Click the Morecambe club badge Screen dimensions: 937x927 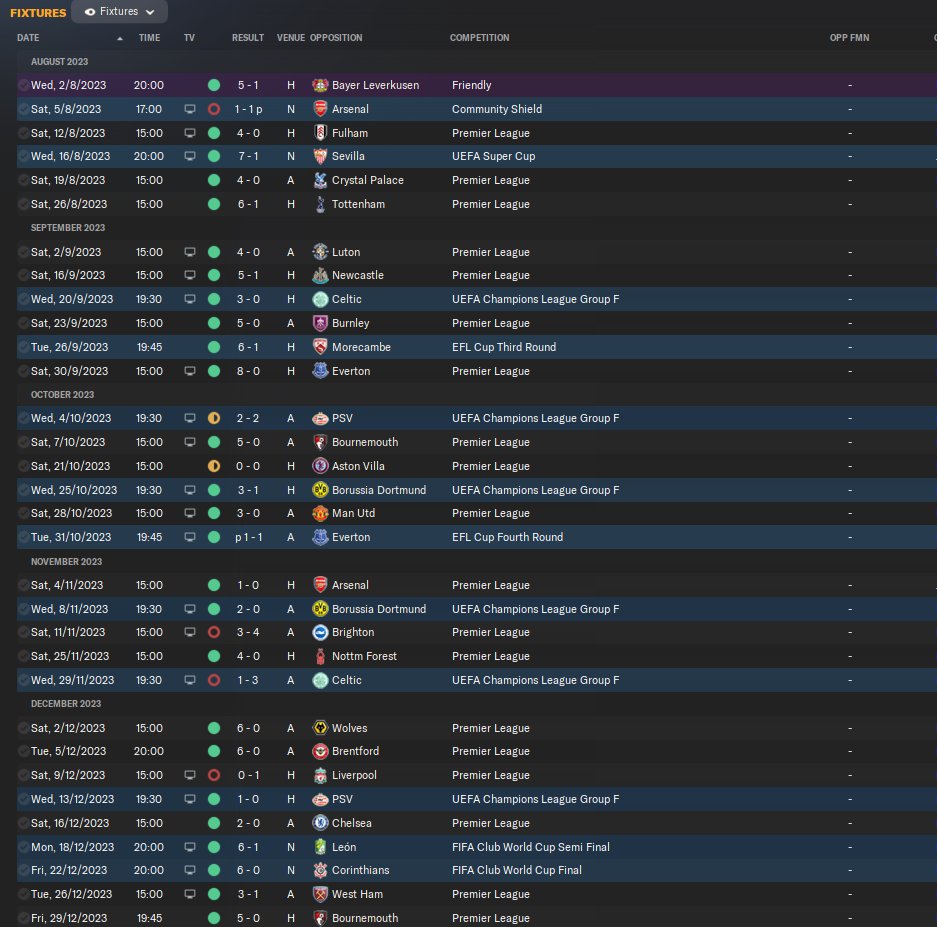320,347
